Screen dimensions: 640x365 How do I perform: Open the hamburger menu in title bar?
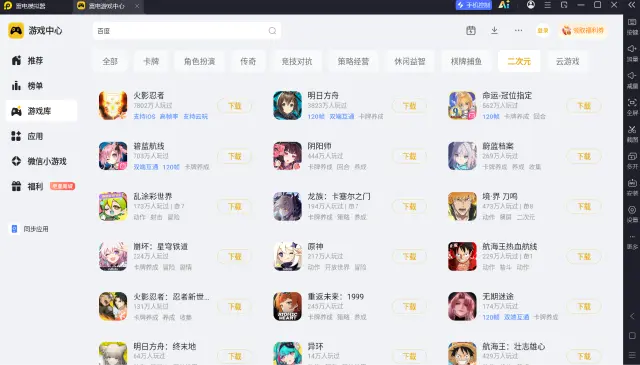pos(548,5)
